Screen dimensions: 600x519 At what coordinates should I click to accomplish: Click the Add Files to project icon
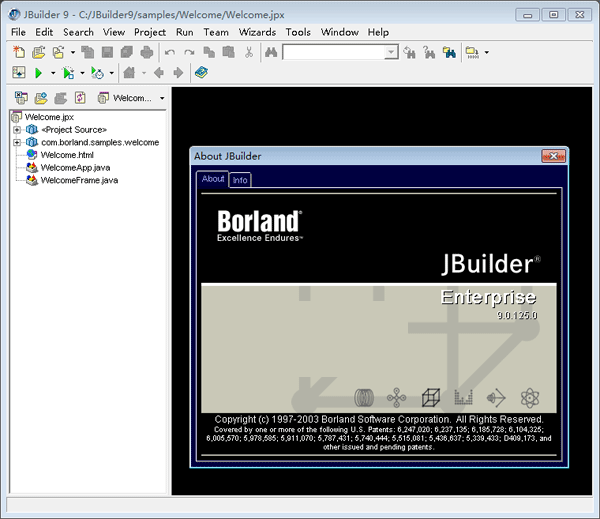click(41, 98)
